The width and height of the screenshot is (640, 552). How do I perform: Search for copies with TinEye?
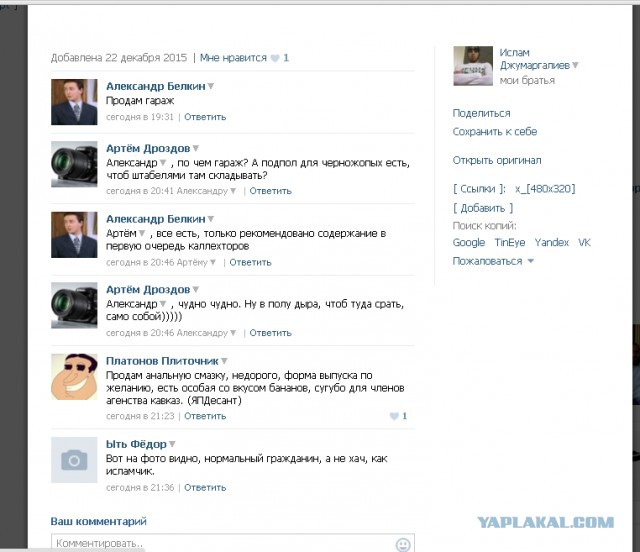click(510, 243)
